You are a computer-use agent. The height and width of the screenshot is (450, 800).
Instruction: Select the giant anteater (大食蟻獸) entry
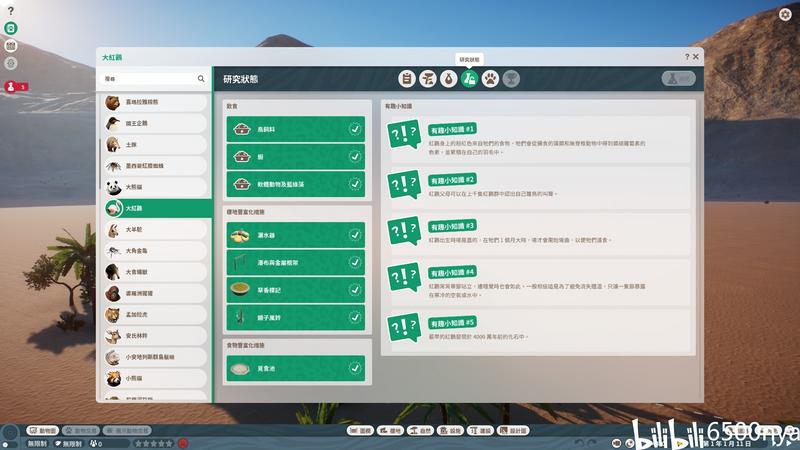click(x=156, y=272)
